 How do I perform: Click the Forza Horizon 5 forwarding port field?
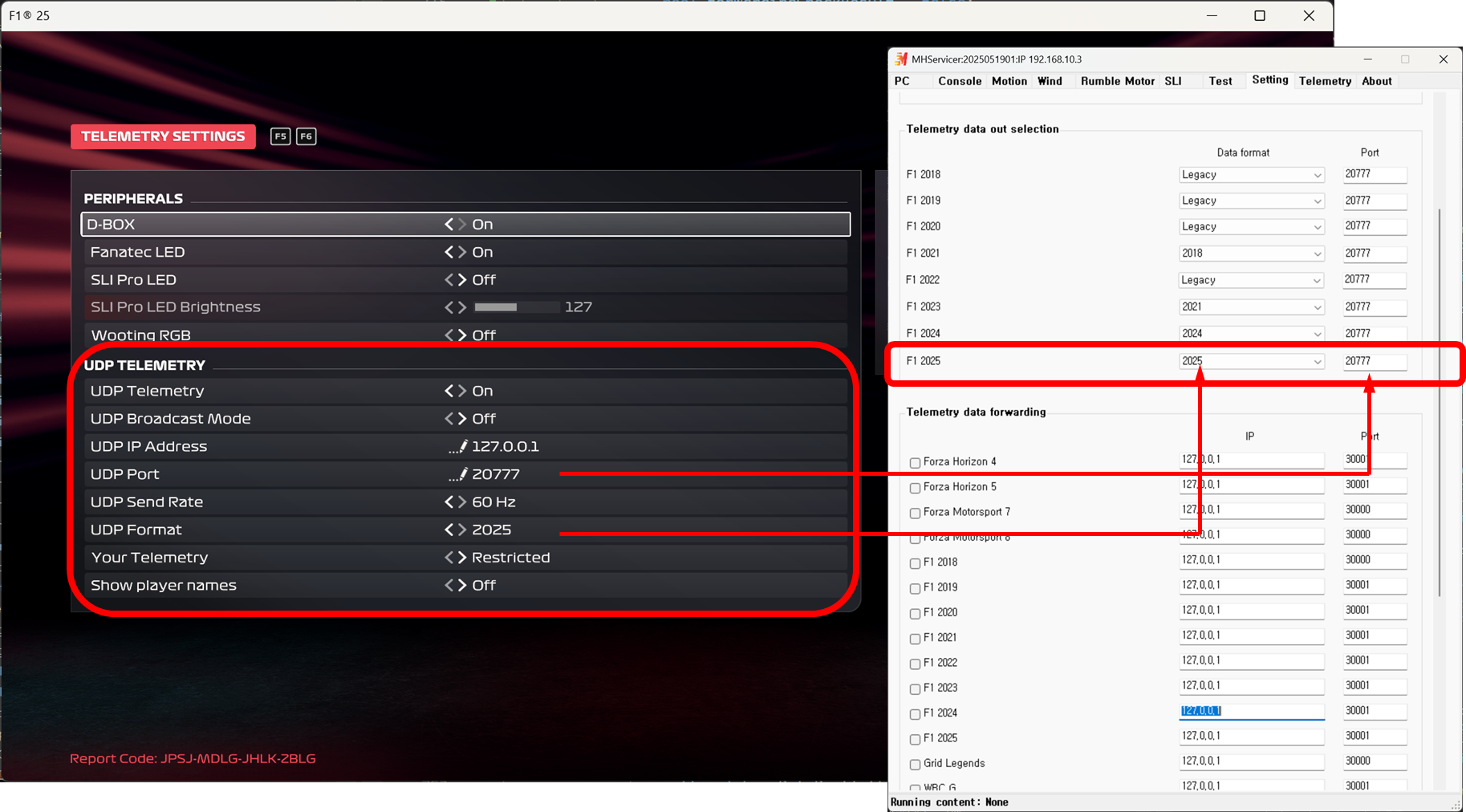click(1375, 485)
